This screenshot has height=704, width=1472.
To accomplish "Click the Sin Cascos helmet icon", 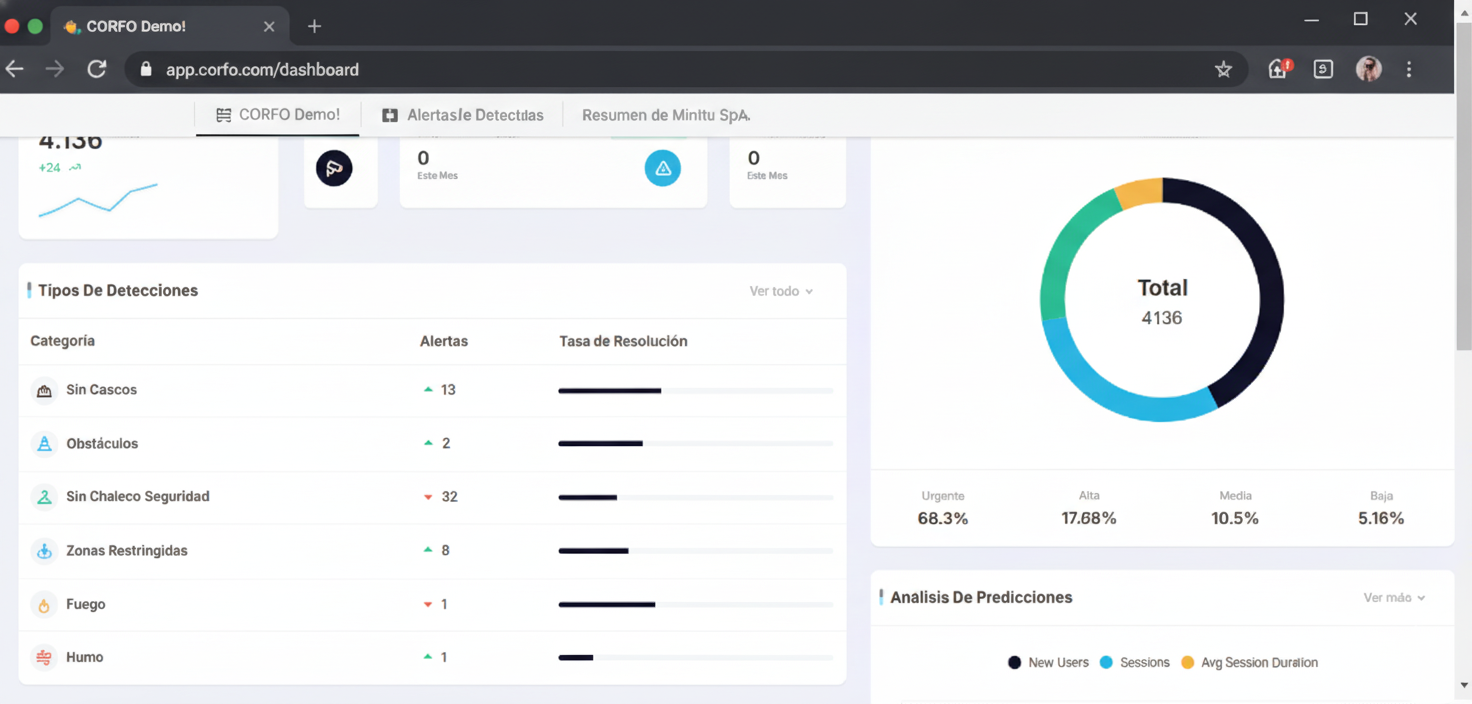I will pyautogui.click(x=44, y=391).
